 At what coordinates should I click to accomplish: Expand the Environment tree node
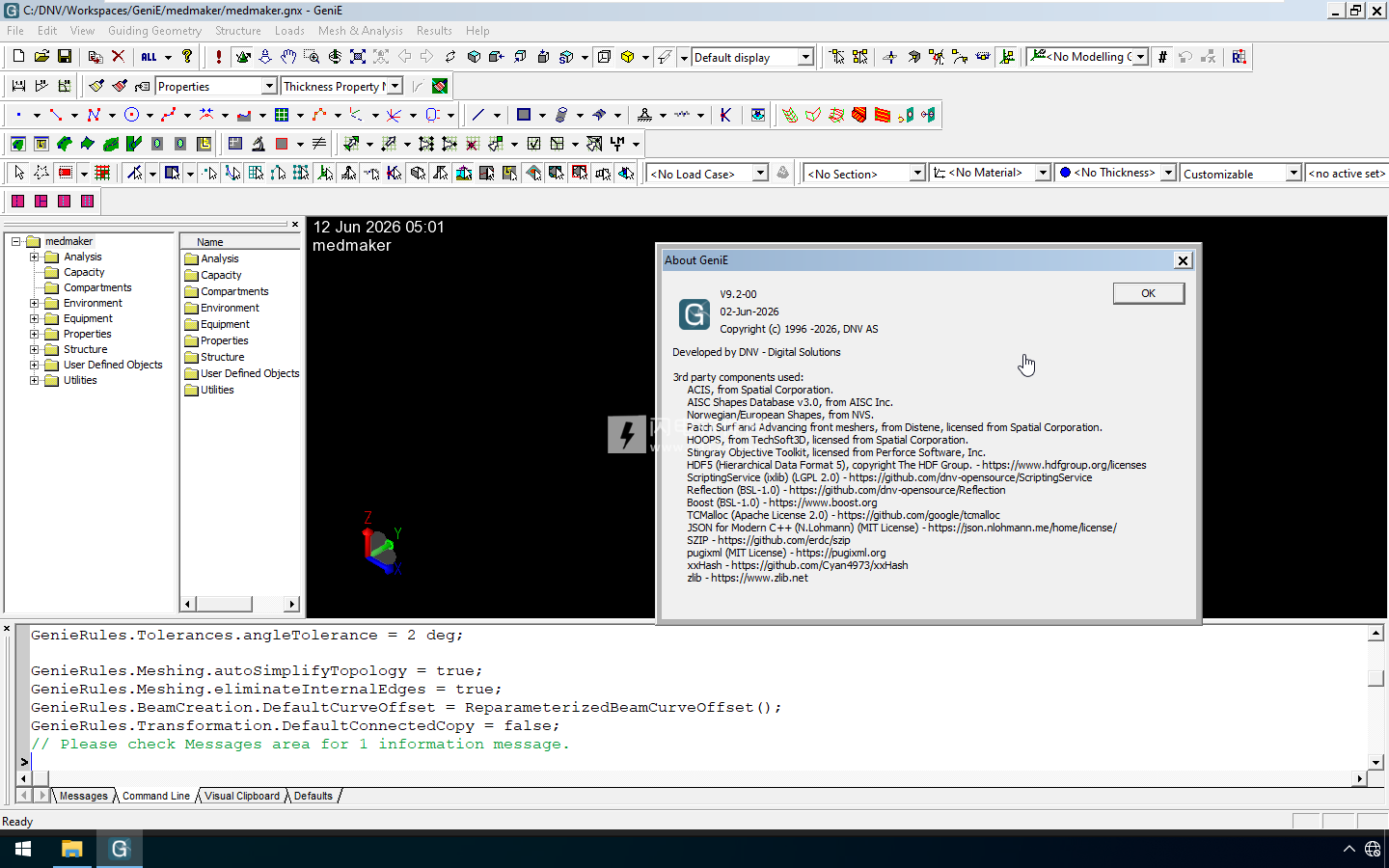tap(35, 303)
